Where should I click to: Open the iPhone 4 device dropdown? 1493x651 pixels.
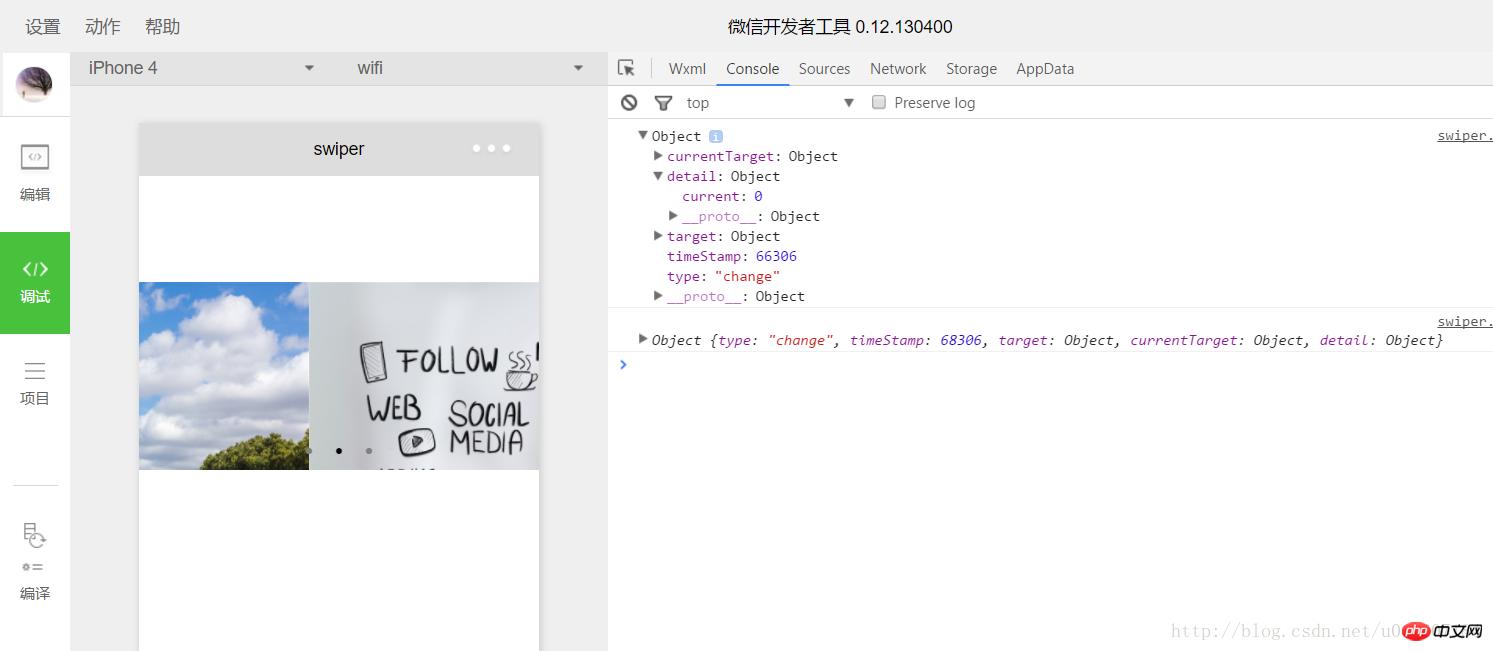point(200,68)
